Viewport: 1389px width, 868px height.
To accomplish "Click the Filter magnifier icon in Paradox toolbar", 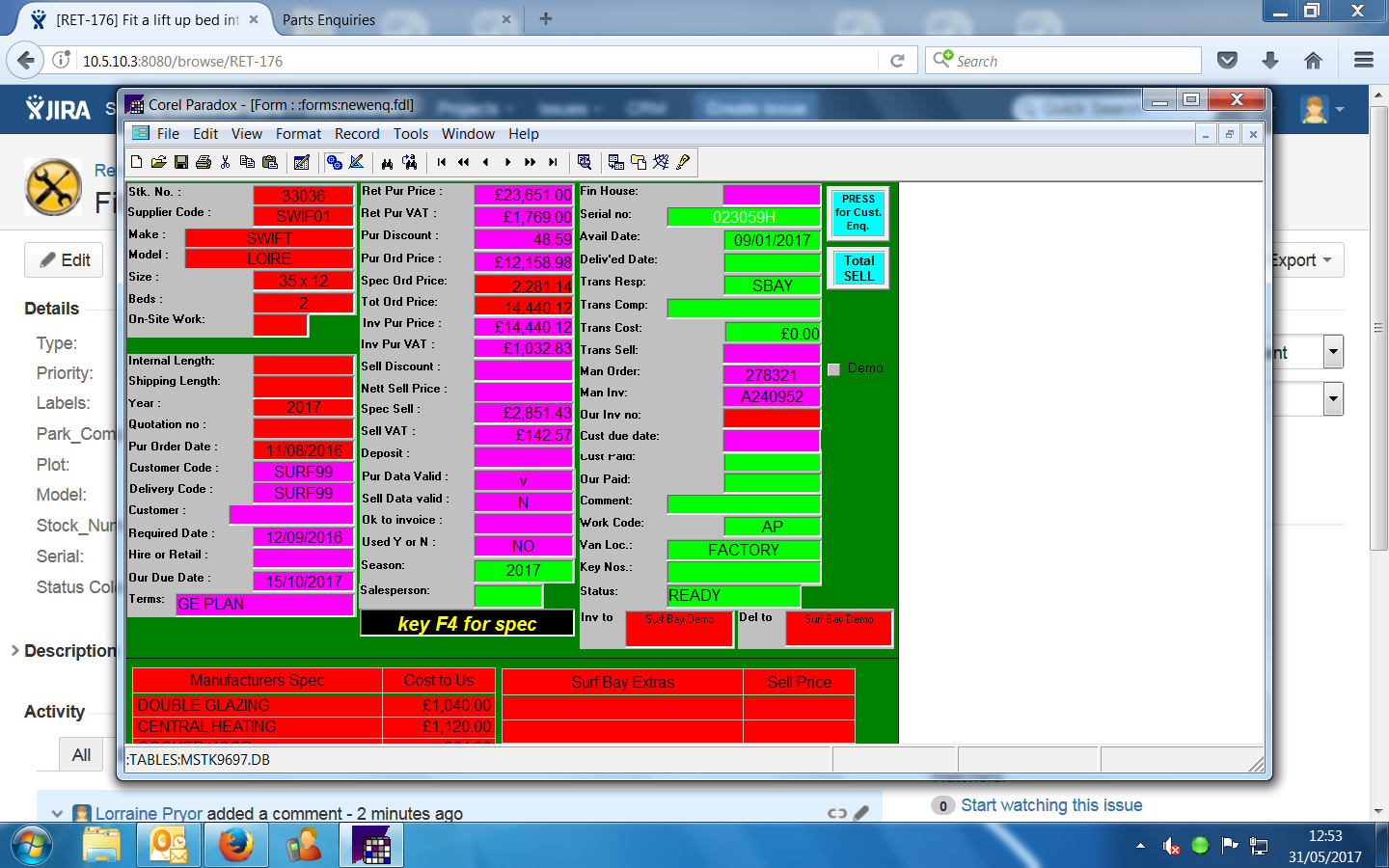I will (585, 162).
